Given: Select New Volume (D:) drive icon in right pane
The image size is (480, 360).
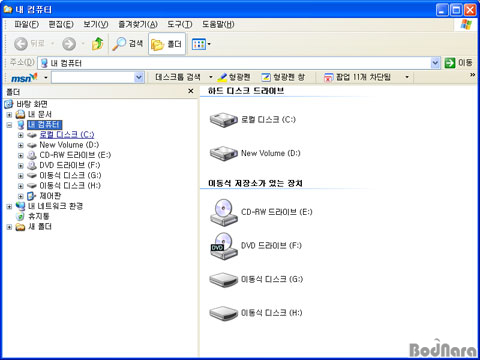Looking at the screenshot, I should (223, 154).
